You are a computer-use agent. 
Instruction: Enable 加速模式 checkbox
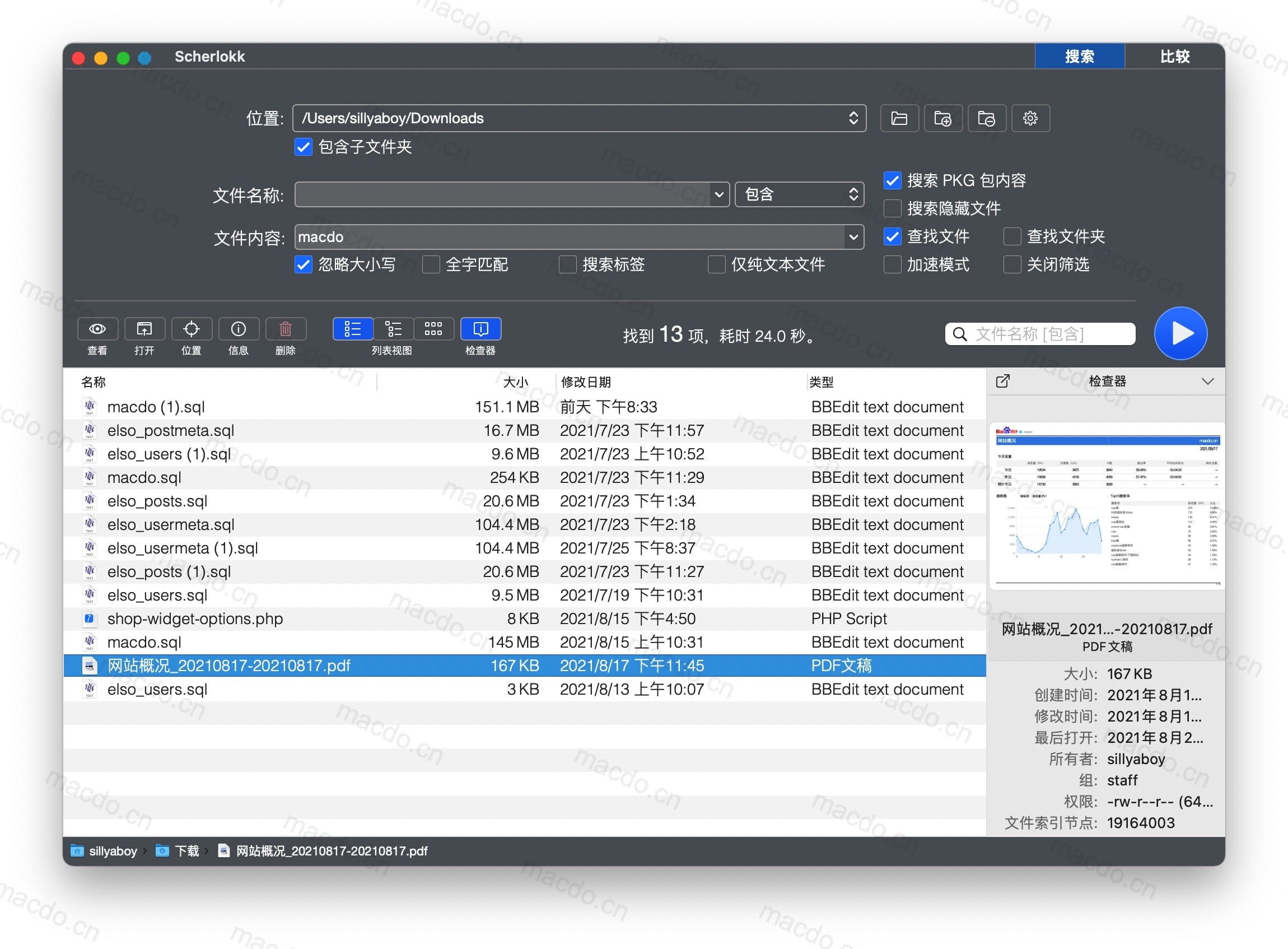pos(892,264)
